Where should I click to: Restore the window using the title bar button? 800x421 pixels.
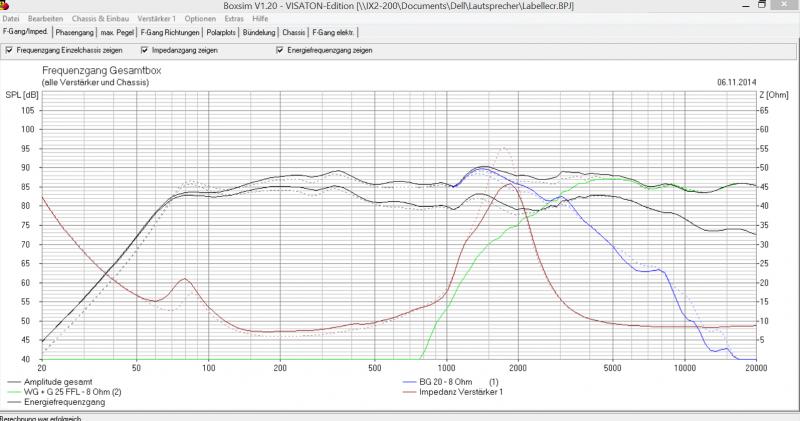[x=762, y=5]
